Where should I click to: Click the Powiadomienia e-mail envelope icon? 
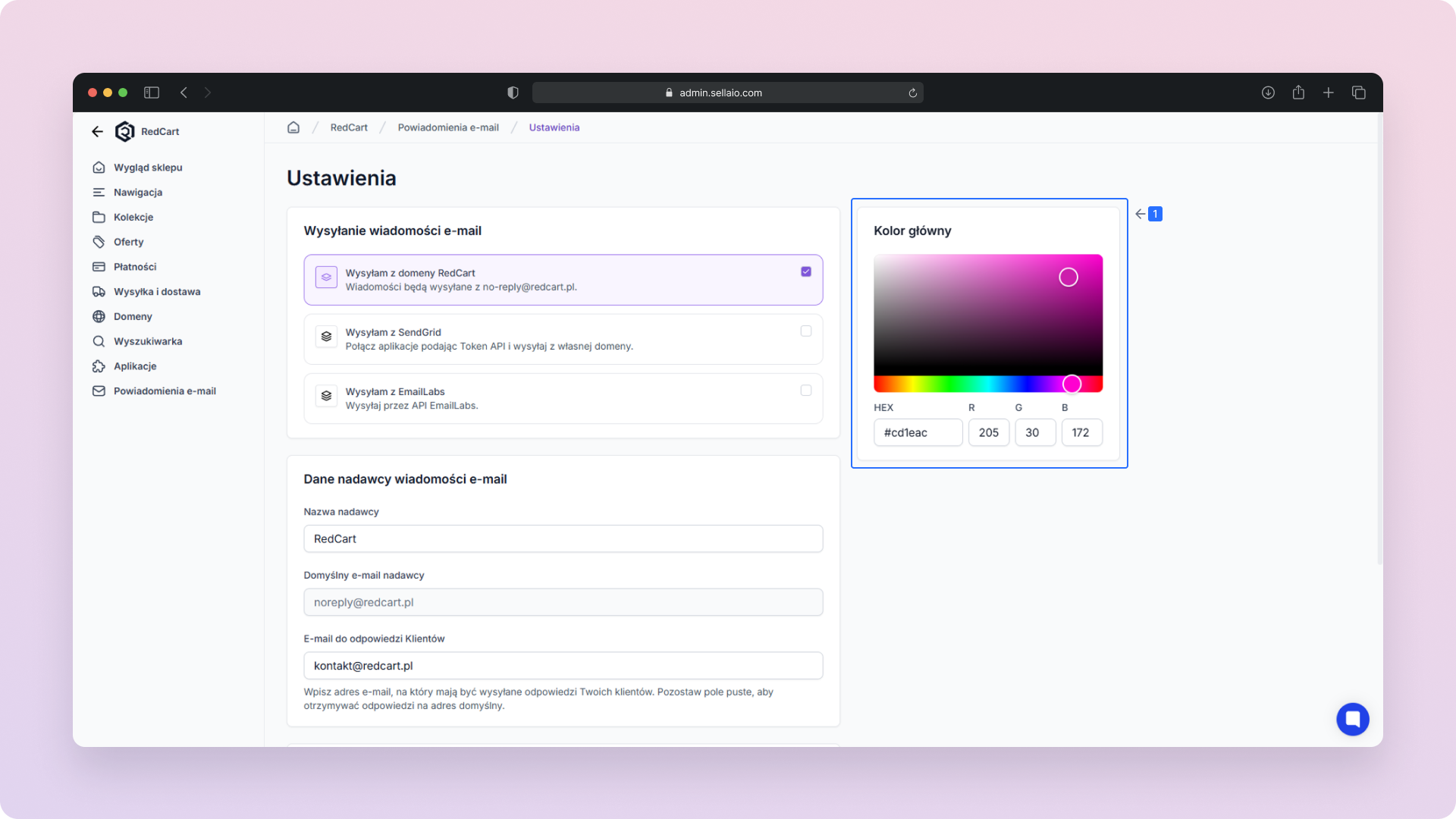click(x=99, y=391)
